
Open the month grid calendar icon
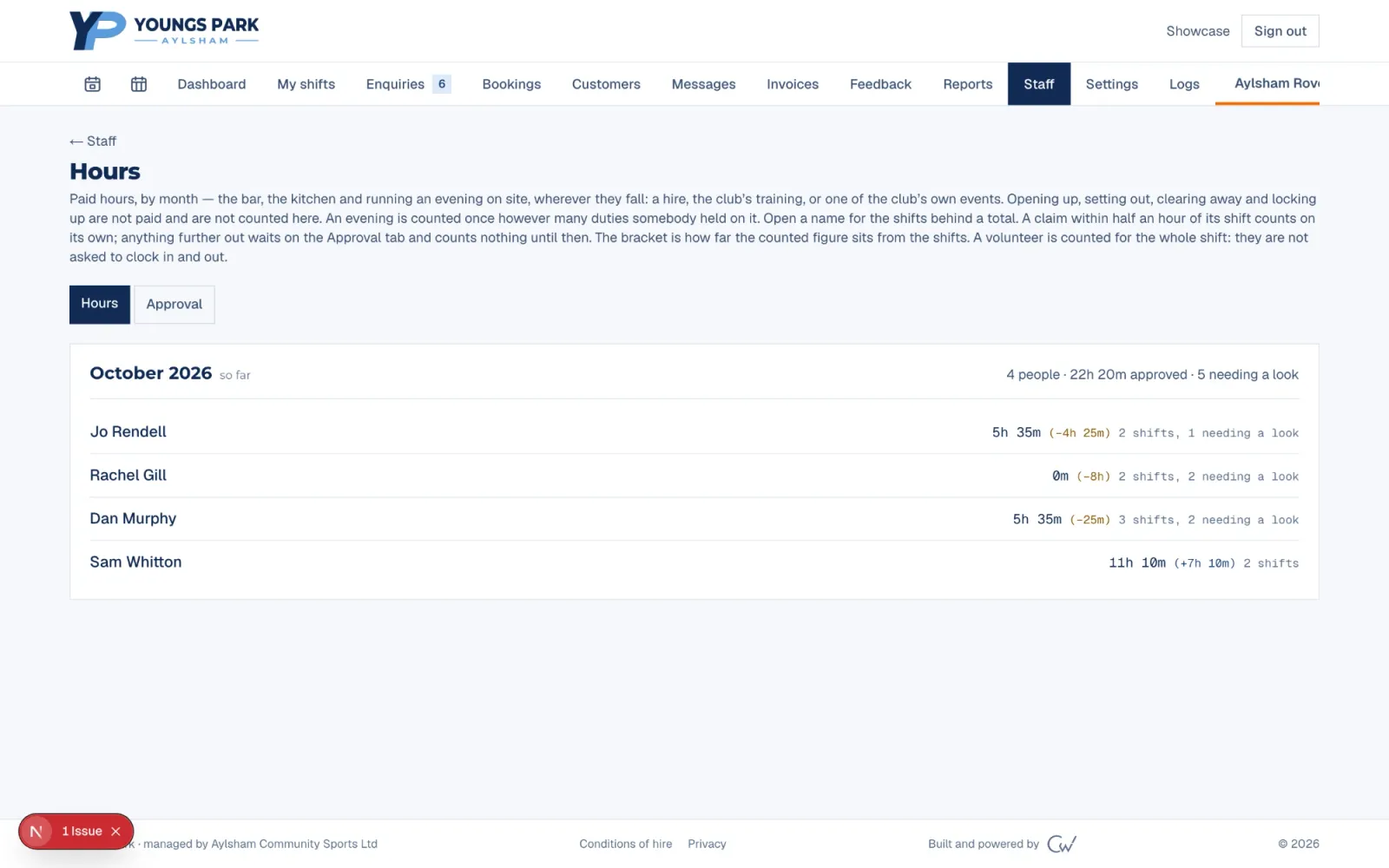tap(139, 84)
